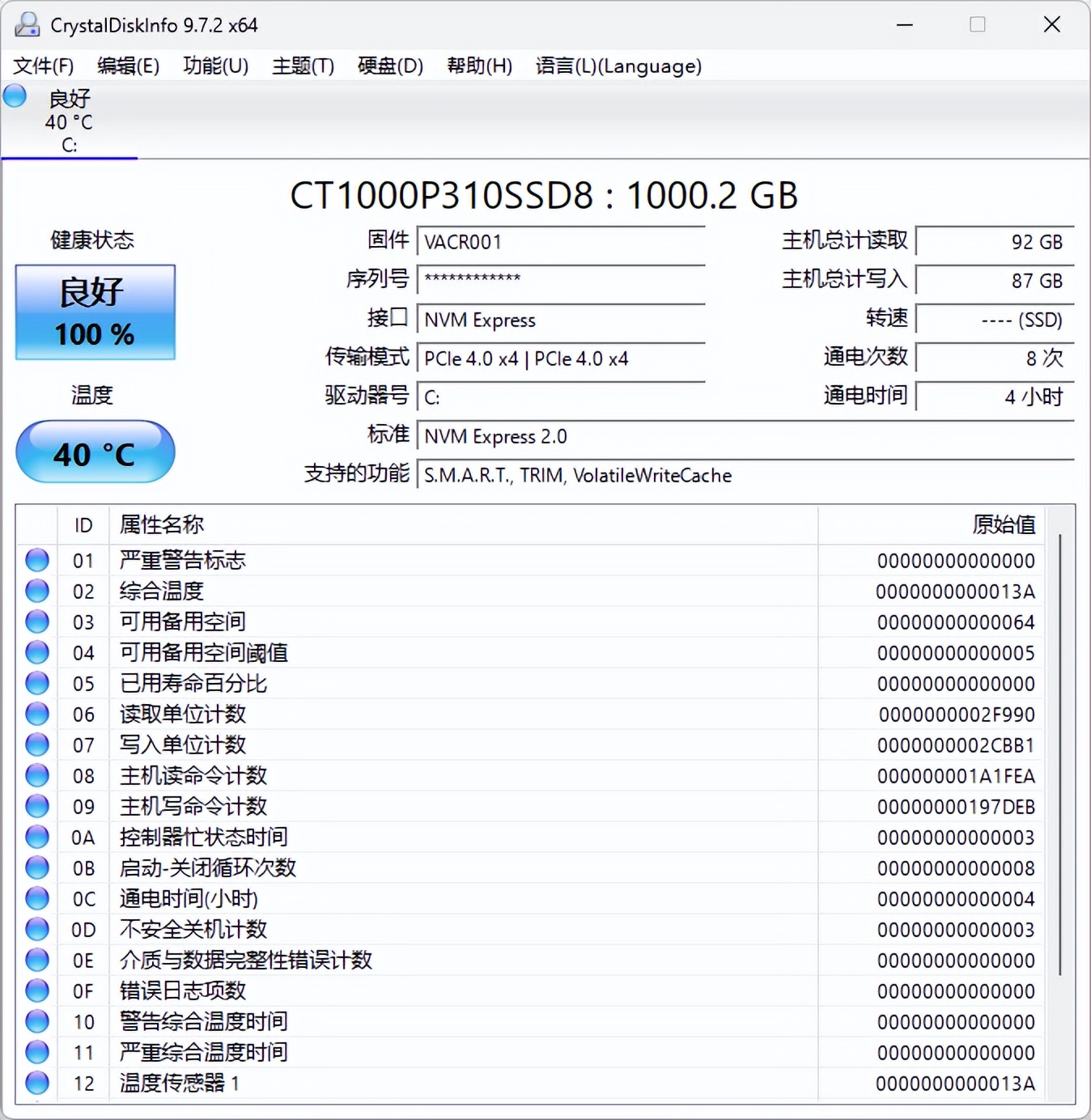Click the masked 序列号 serial number field

[x=561, y=280]
